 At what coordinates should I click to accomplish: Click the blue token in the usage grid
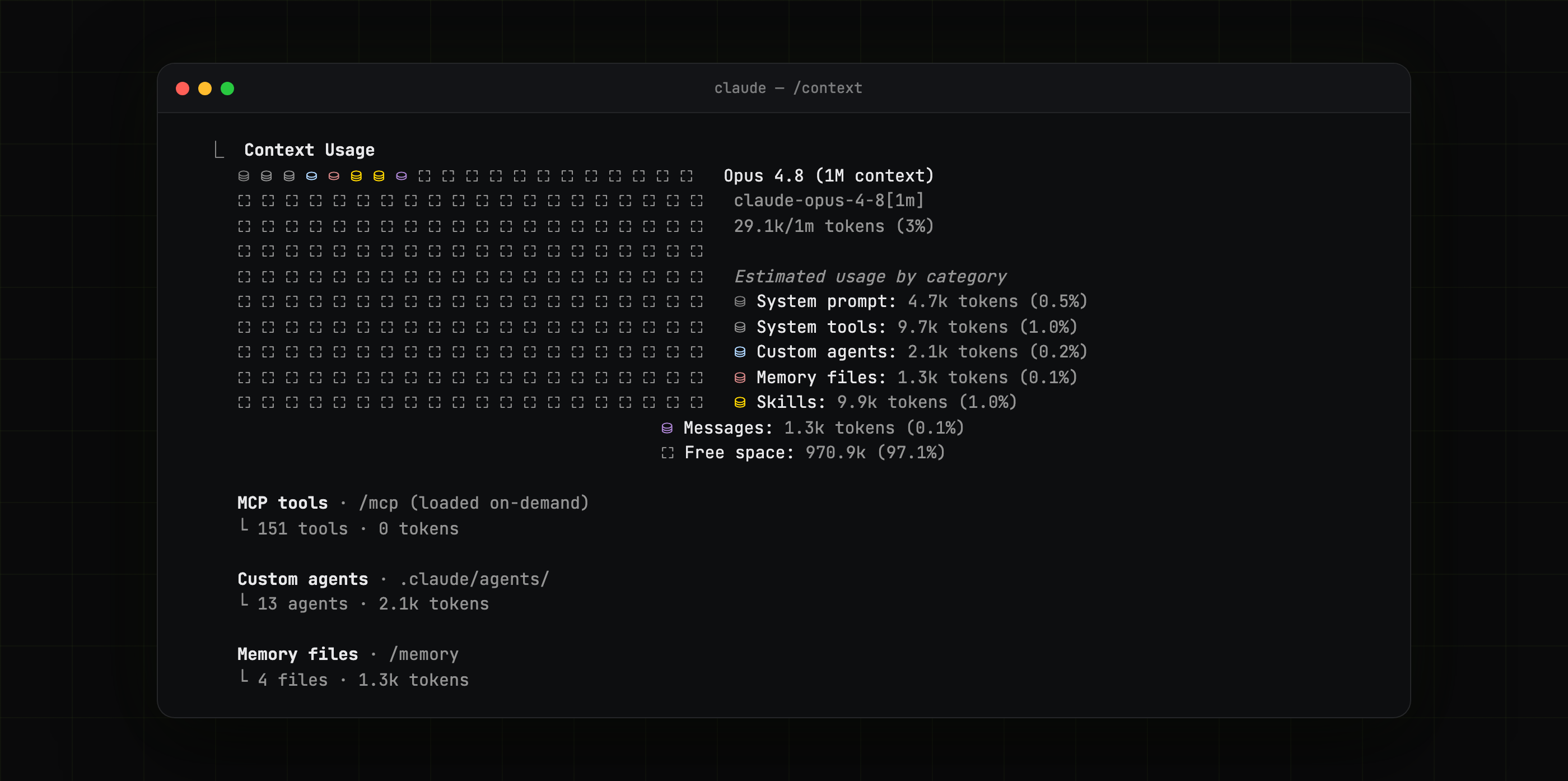pyautogui.click(x=311, y=176)
